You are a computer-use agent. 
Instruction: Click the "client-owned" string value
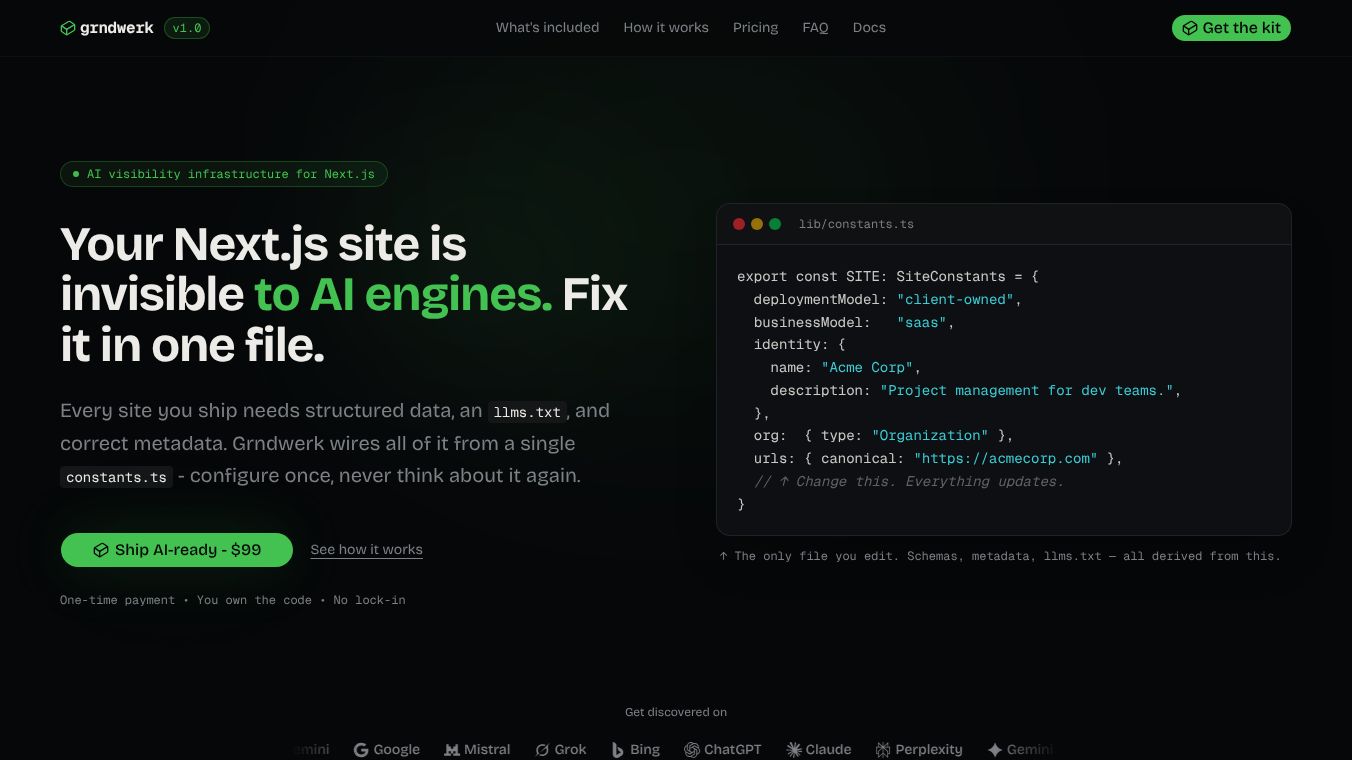click(x=955, y=299)
